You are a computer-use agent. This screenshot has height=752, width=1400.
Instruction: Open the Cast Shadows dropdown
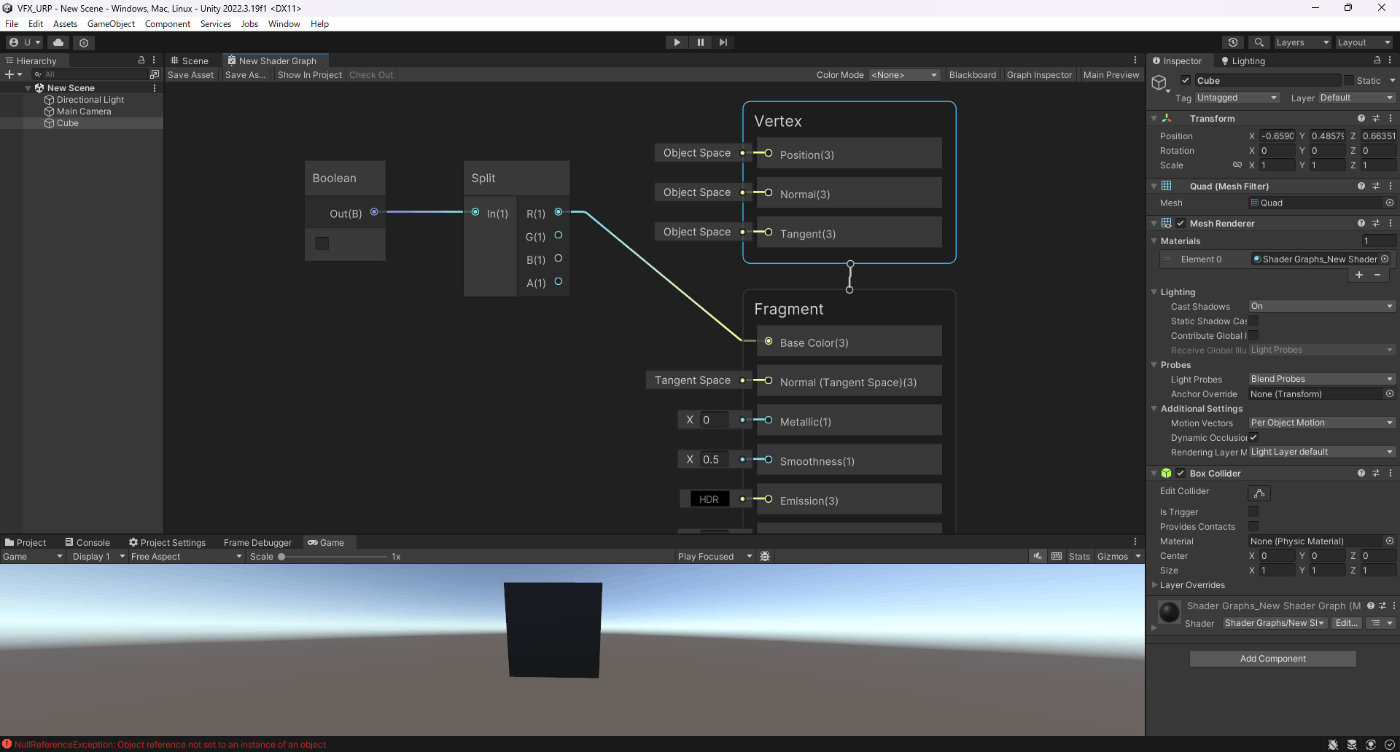(x=1321, y=306)
